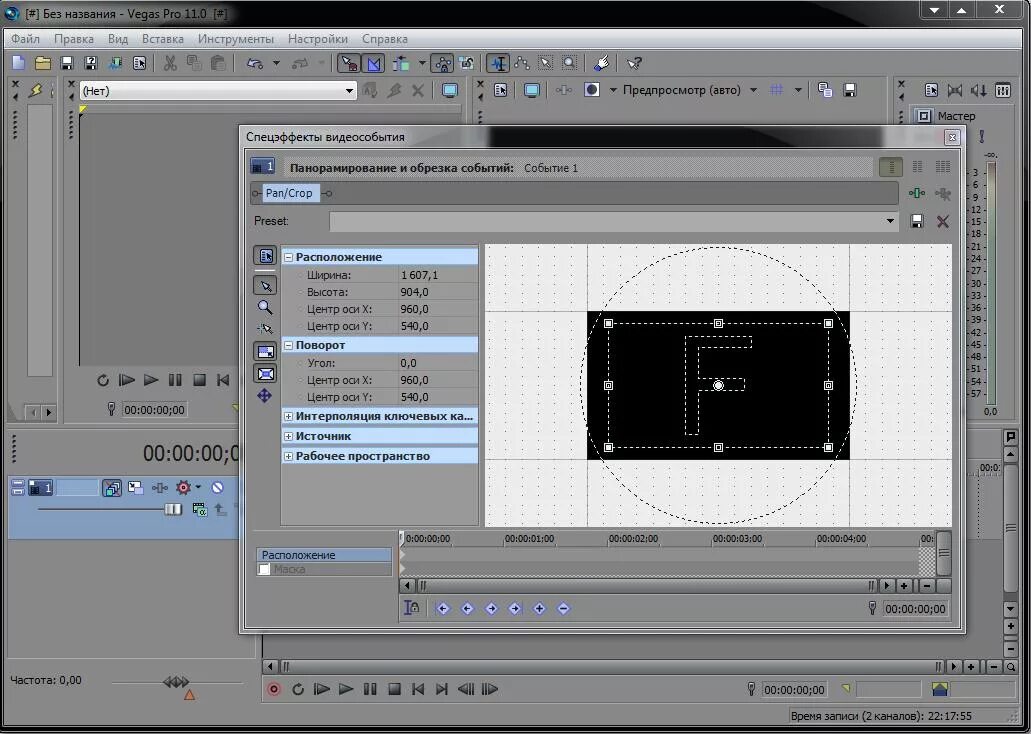The width and height of the screenshot is (1031, 734).
Task: Click the Pan/Crop effect chain button
Action: (289, 193)
